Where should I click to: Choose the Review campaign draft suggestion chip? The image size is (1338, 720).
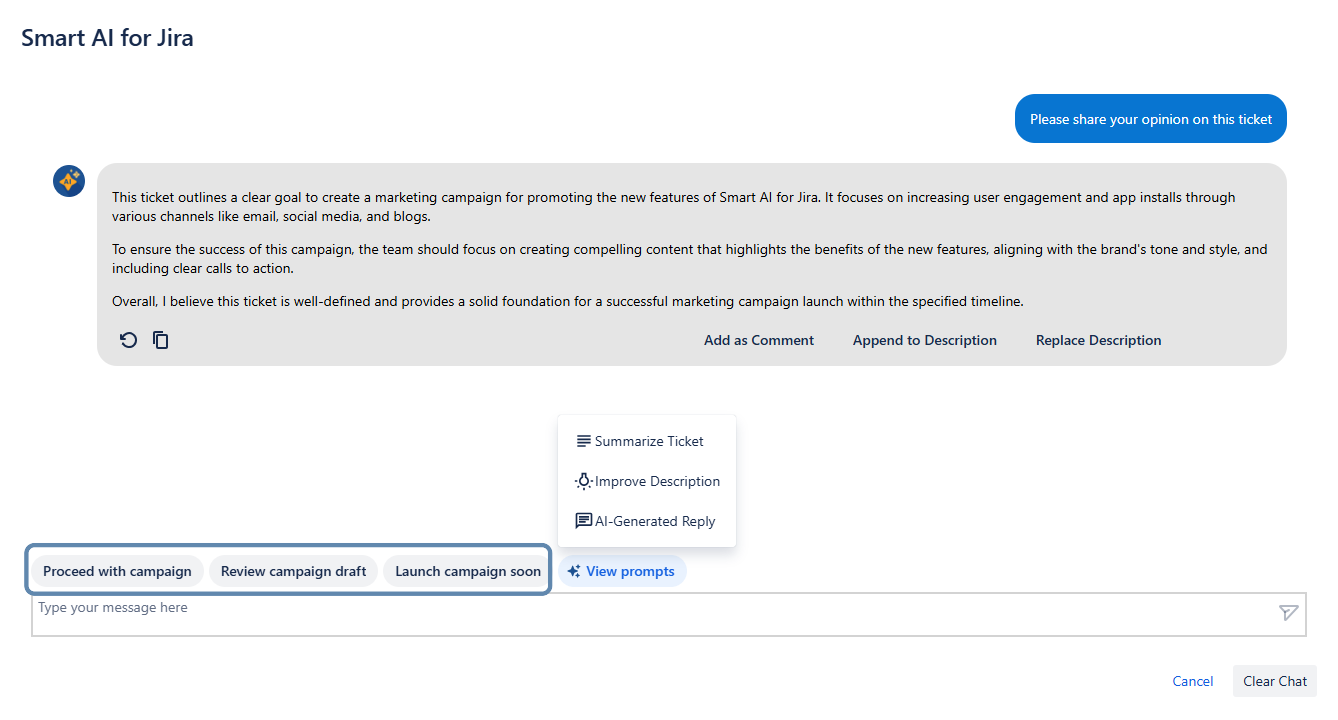coord(293,572)
